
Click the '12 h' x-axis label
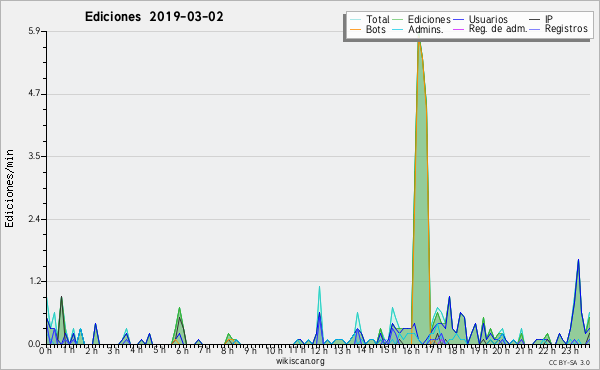click(x=318, y=350)
